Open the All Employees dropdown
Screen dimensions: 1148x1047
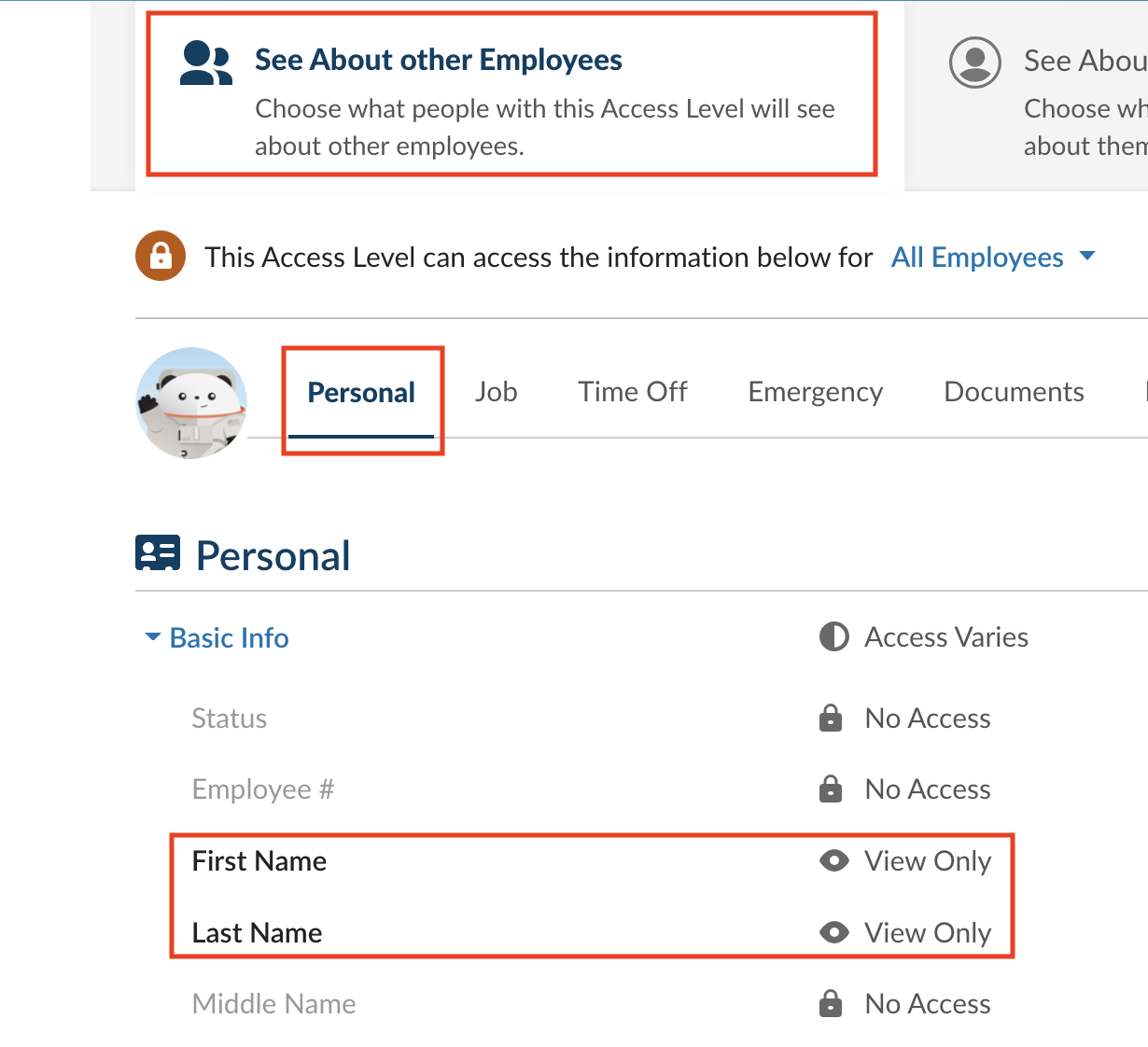[x=992, y=257]
